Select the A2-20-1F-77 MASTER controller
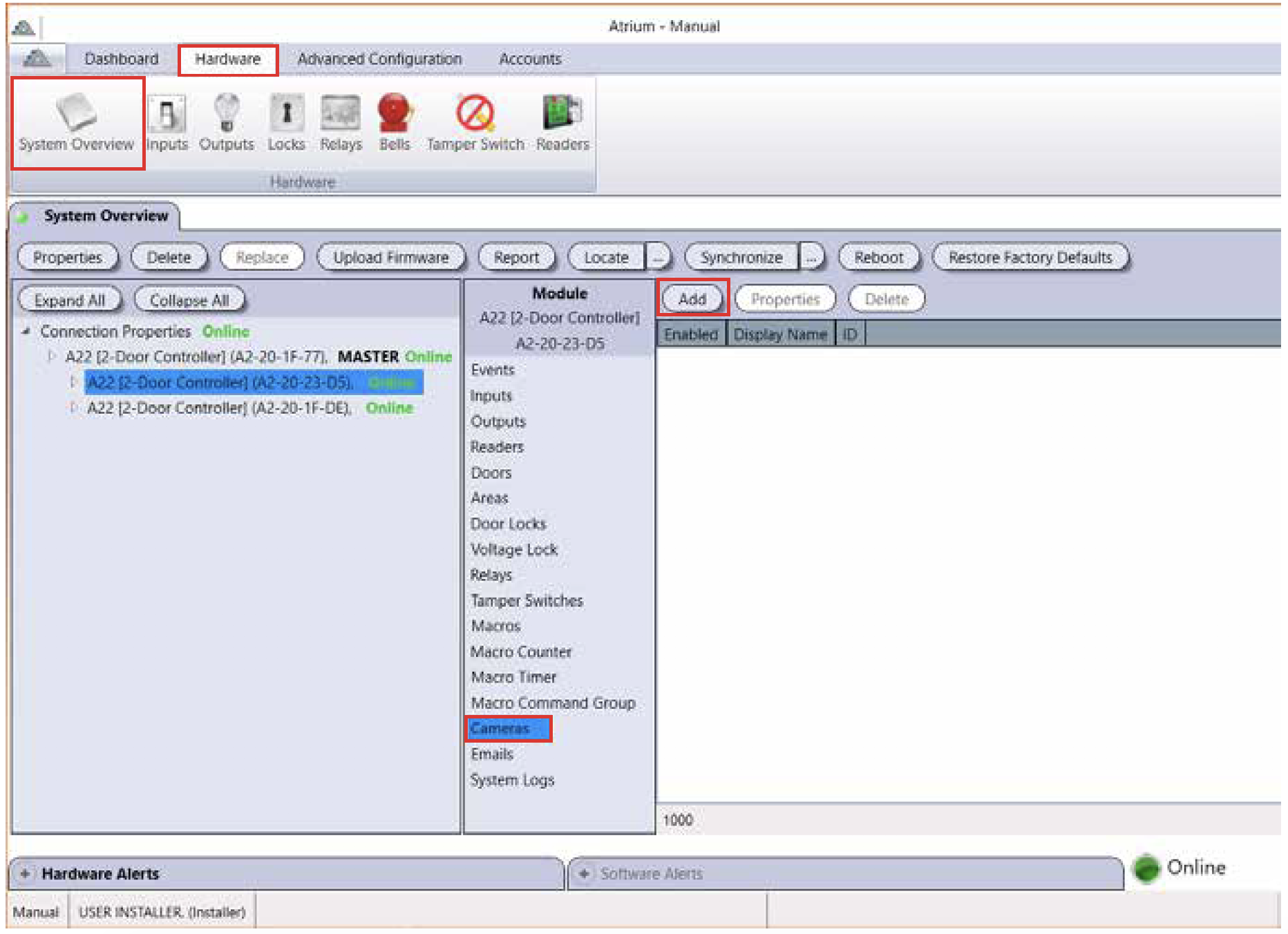Image resolution: width=1288 pixels, height=934 pixels. pos(258,356)
